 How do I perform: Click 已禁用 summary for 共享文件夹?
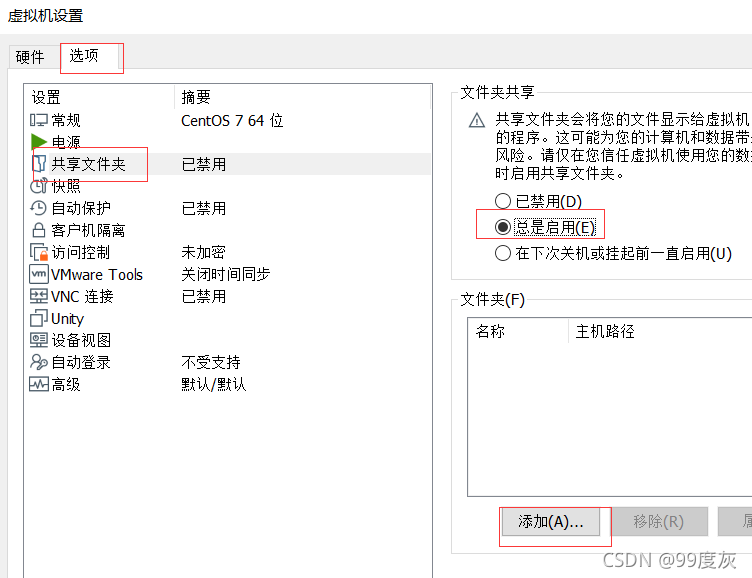point(204,164)
